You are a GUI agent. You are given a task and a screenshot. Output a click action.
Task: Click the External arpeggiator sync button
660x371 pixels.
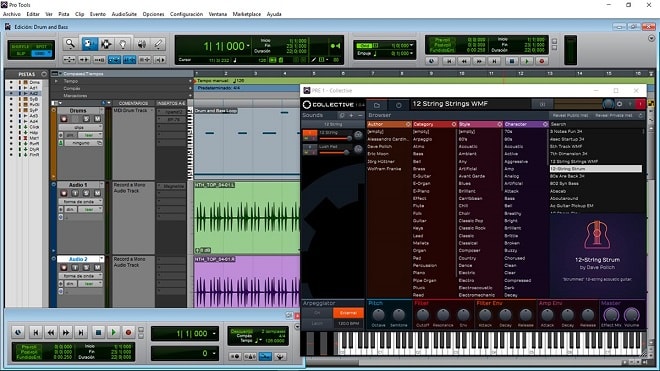coord(348,313)
